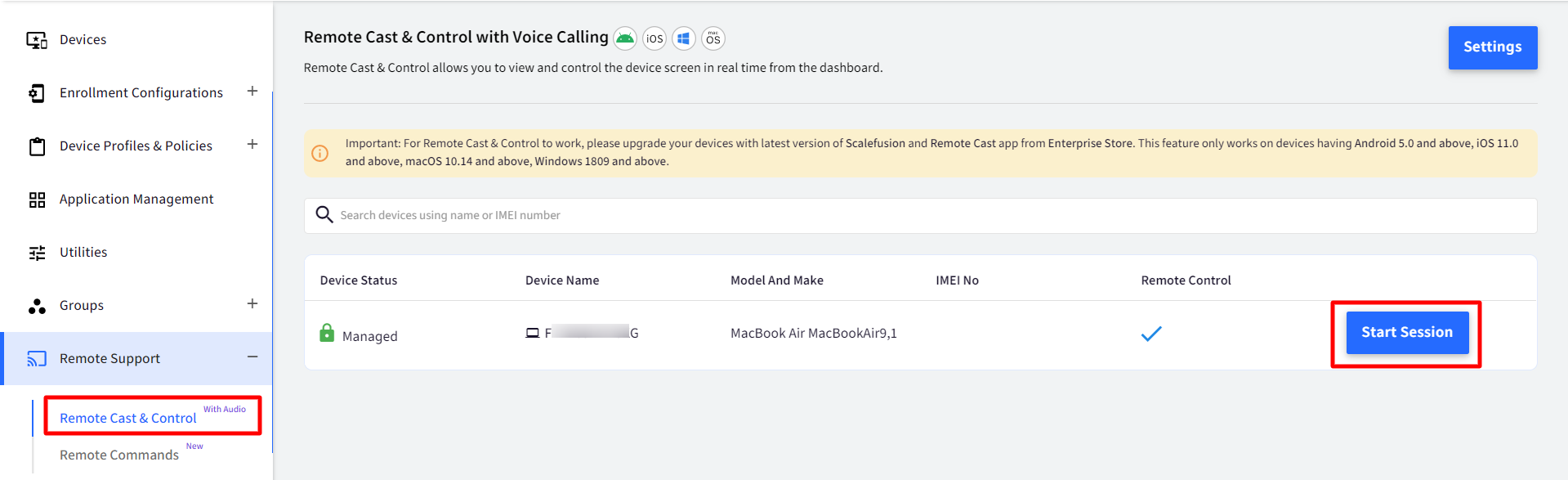Expand Device Profiles & Policies plus sign
Image resolution: width=1568 pixels, height=480 pixels.
coord(252,144)
